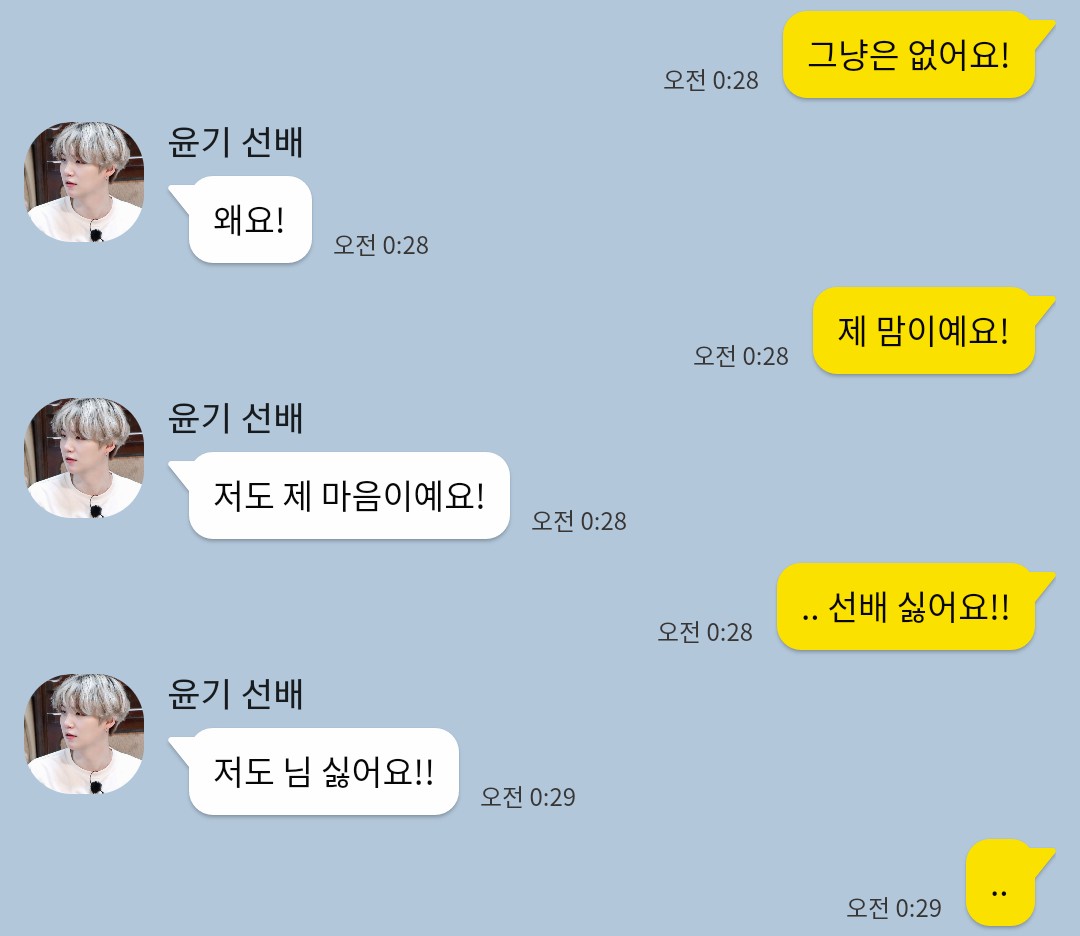Screen dimensions: 1080x936
Task: Click timestamp 오전 0:28 beside 저도 제 마음이에요!
Action: point(579,521)
